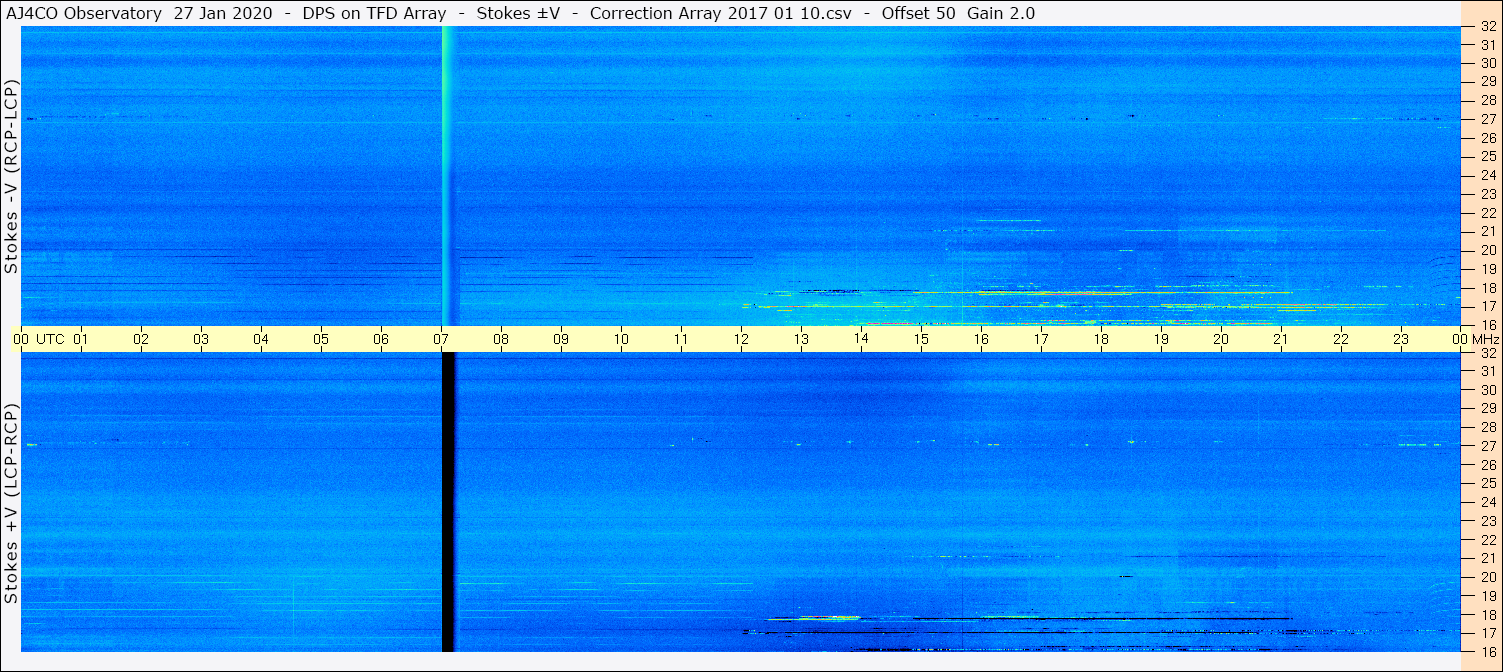Pick the 13 hour tick label
Screen dimensions: 1503x672
coord(801,339)
